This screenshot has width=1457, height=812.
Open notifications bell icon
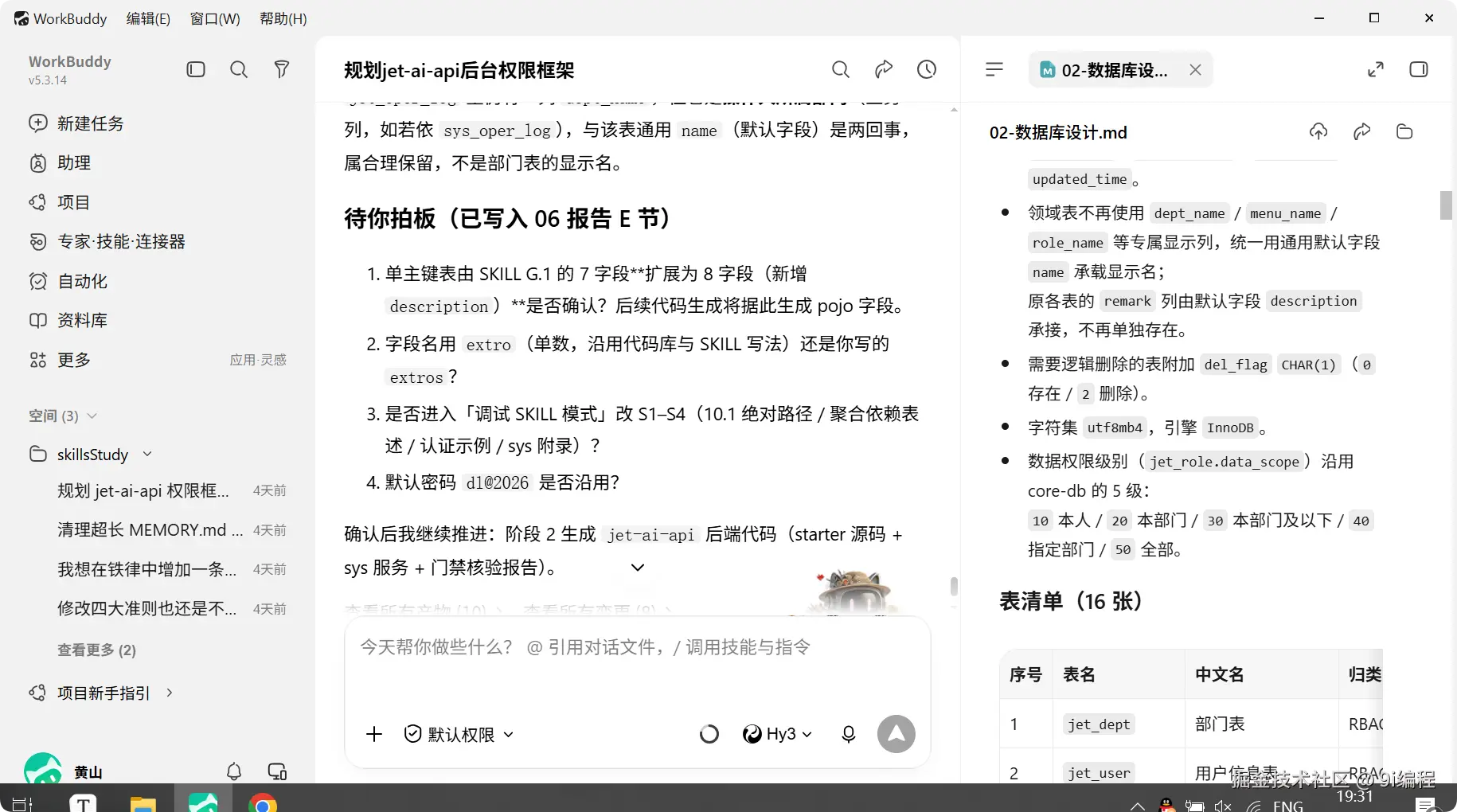(x=234, y=771)
